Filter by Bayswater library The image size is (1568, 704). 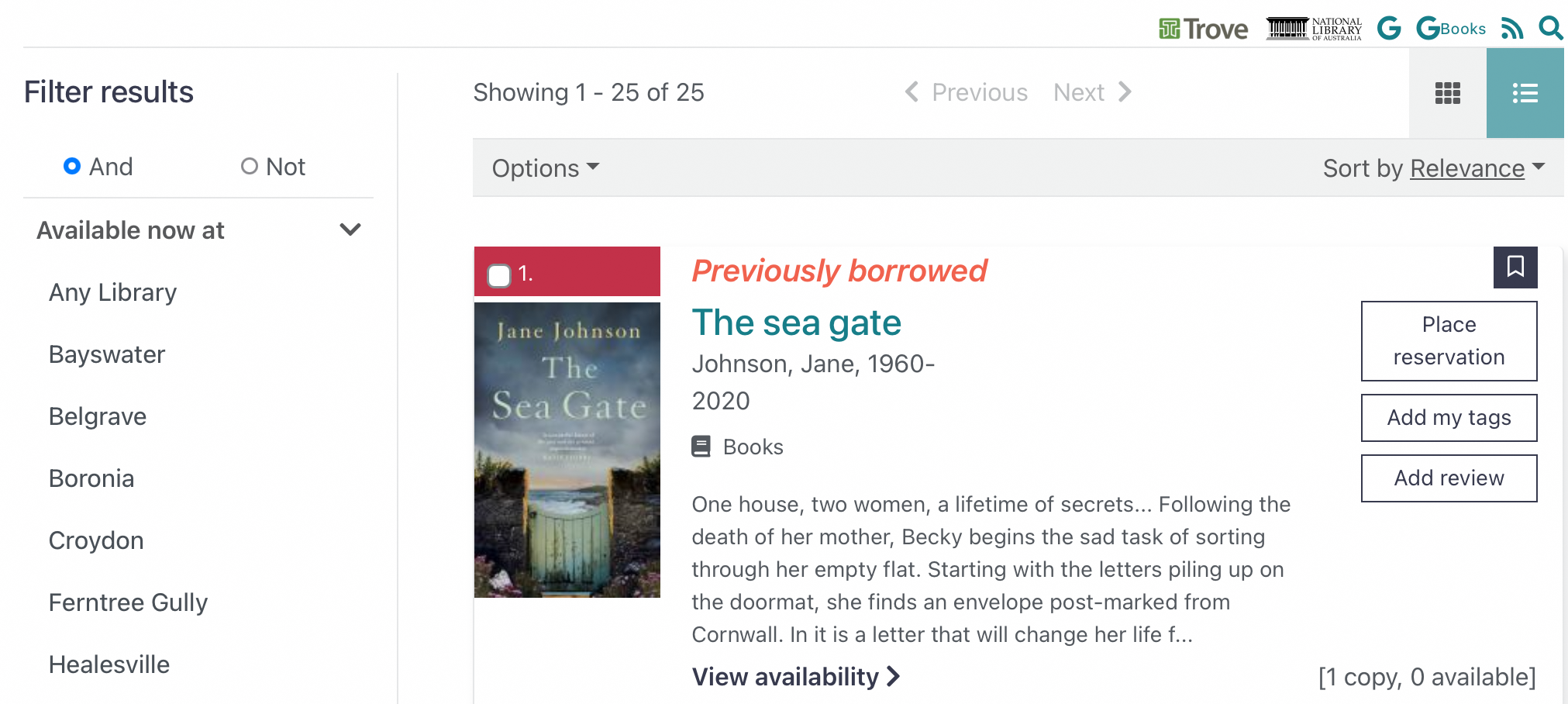(107, 354)
